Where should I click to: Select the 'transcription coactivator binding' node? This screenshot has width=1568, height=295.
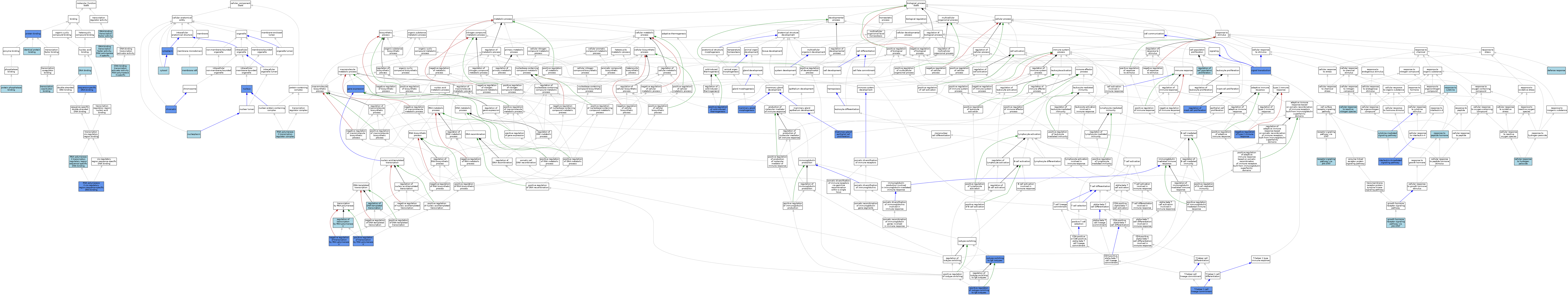point(47,89)
